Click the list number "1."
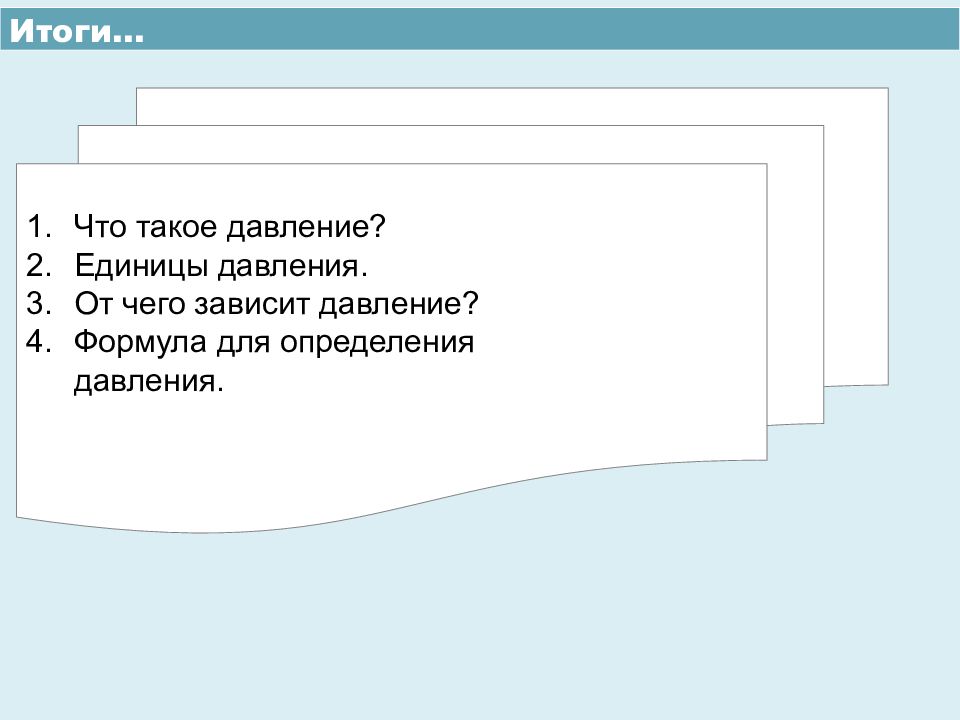The image size is (960, 720). (38, 226)
